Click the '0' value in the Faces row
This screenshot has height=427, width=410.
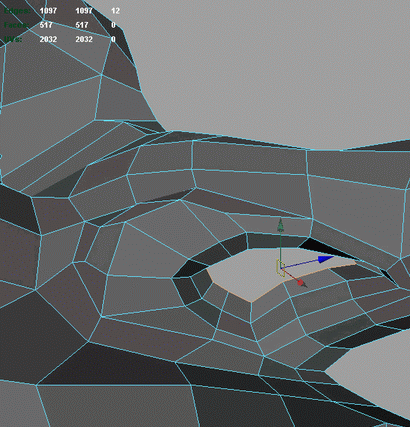pyautogui.click(x=113, y=25)
